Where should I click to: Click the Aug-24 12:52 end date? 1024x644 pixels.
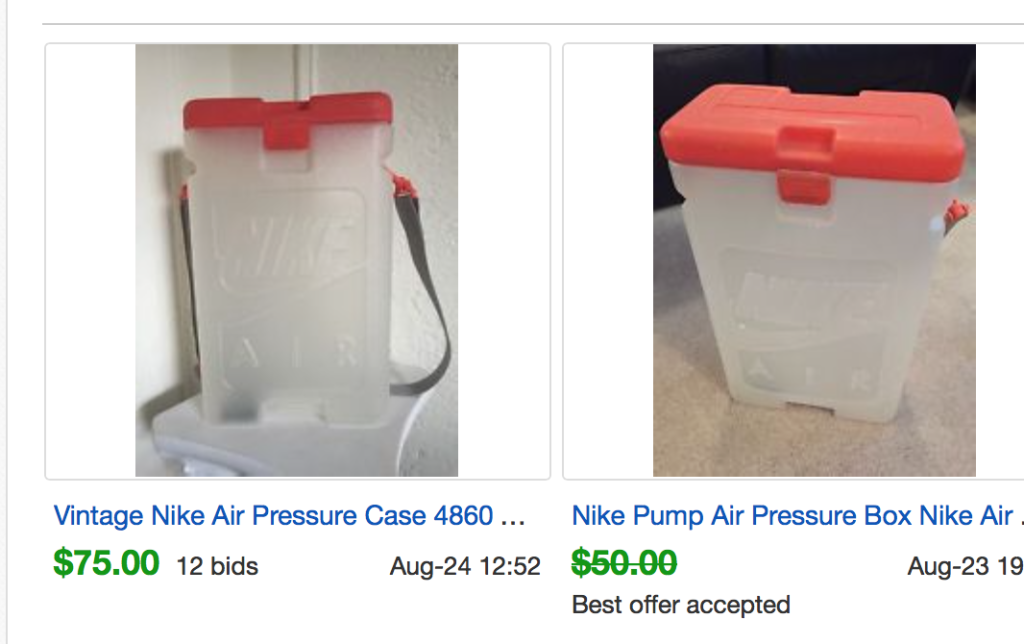point(465,567)
